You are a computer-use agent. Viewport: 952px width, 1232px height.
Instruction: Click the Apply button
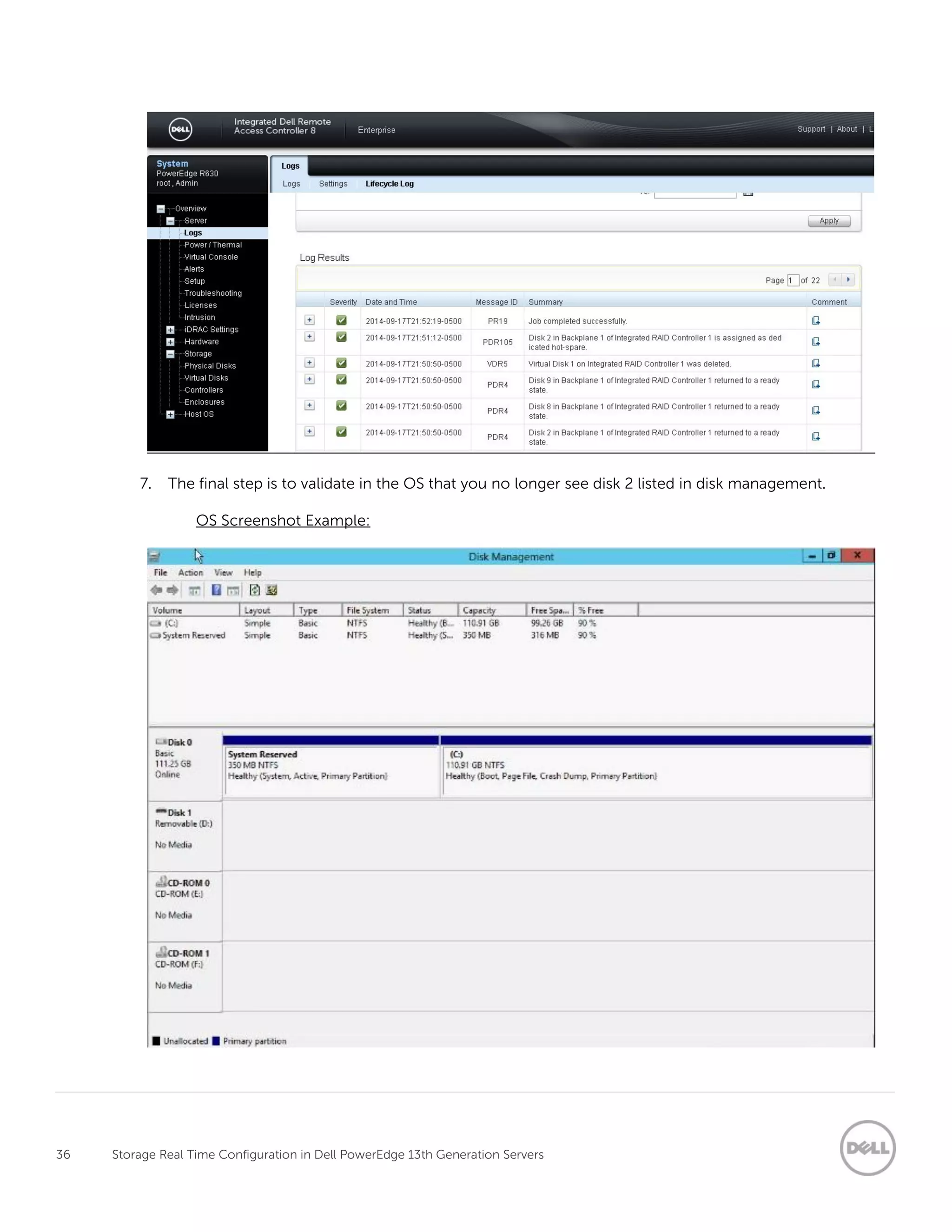829,220
